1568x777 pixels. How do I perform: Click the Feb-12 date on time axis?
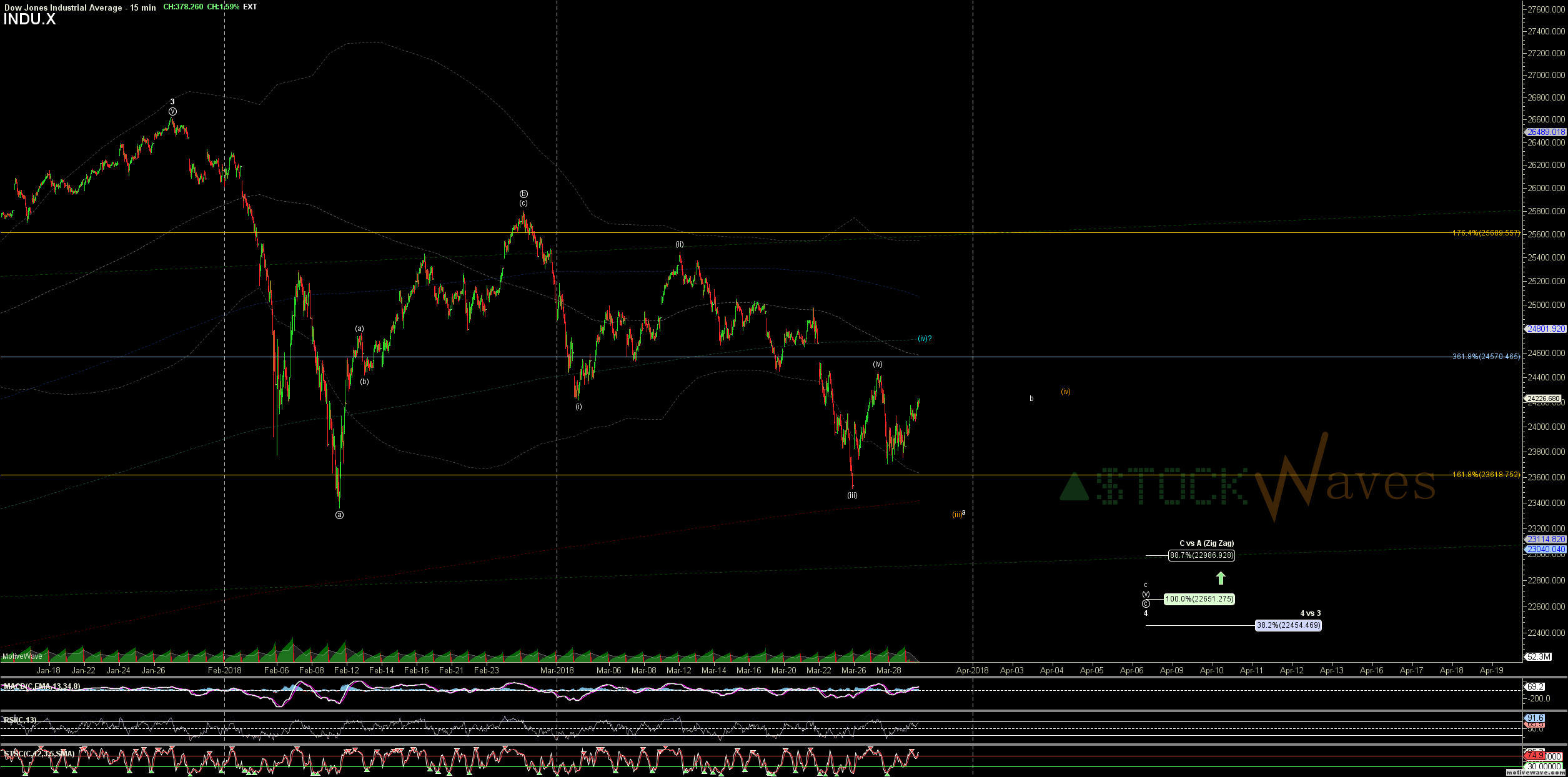coord(346,670)
